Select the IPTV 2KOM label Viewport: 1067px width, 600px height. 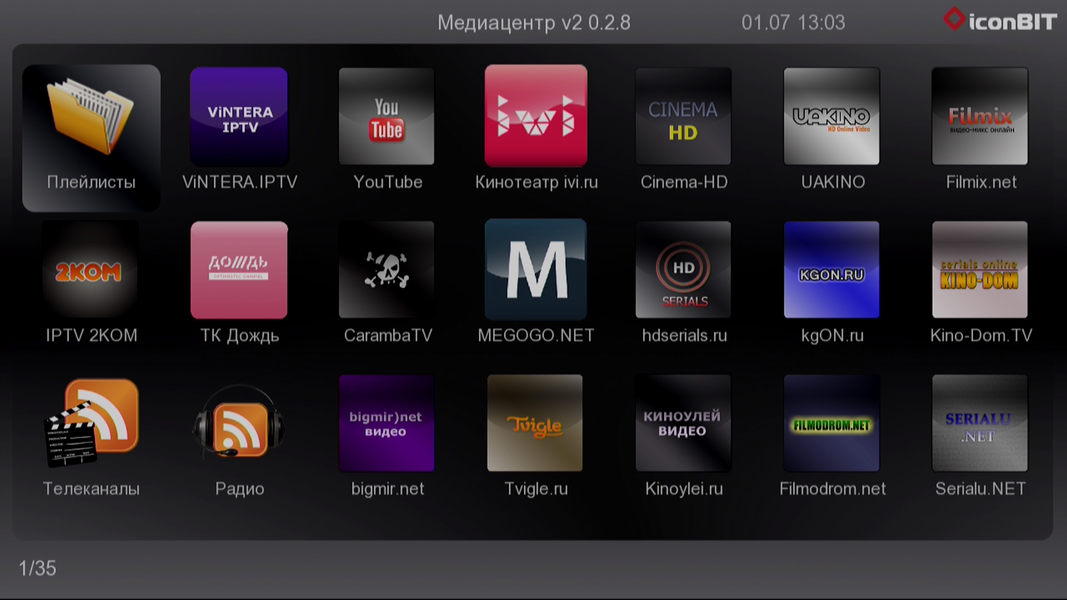click(x=91, y=335)
